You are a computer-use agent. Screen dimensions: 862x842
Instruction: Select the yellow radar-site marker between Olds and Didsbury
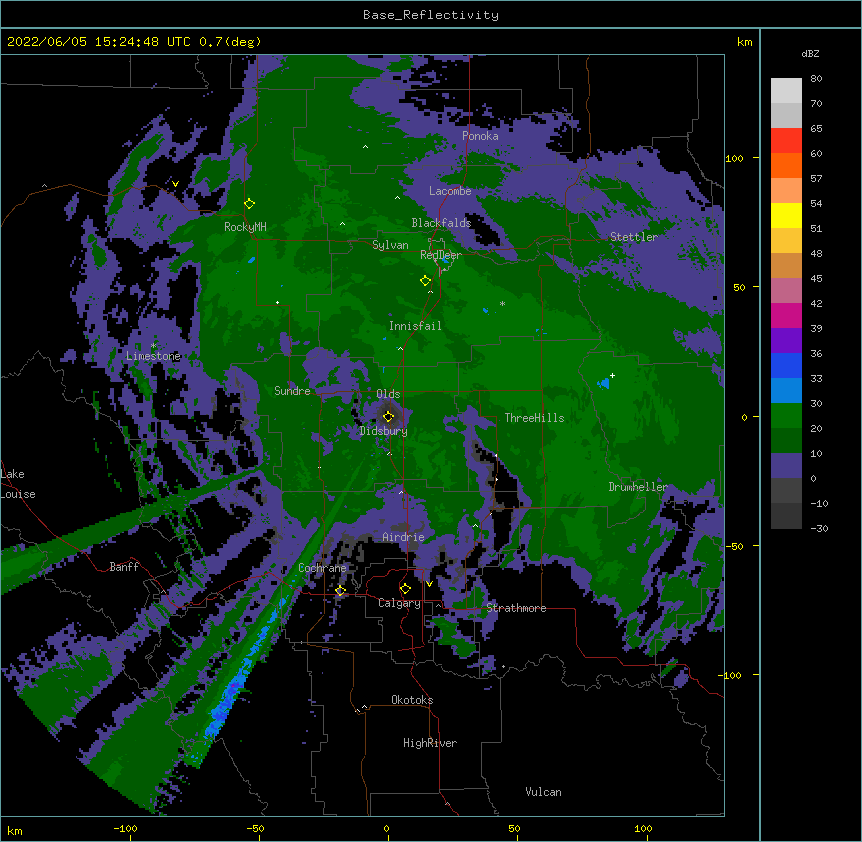388,416
